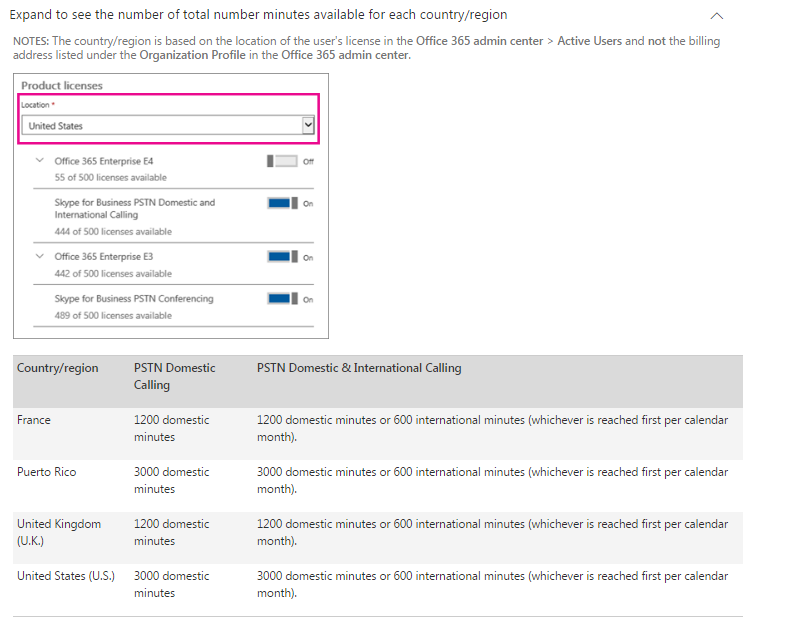Click the 'PSTN Domestic Calling' column header
The image size is (788, 630).
pyautogui.click(x=174, y=376)
